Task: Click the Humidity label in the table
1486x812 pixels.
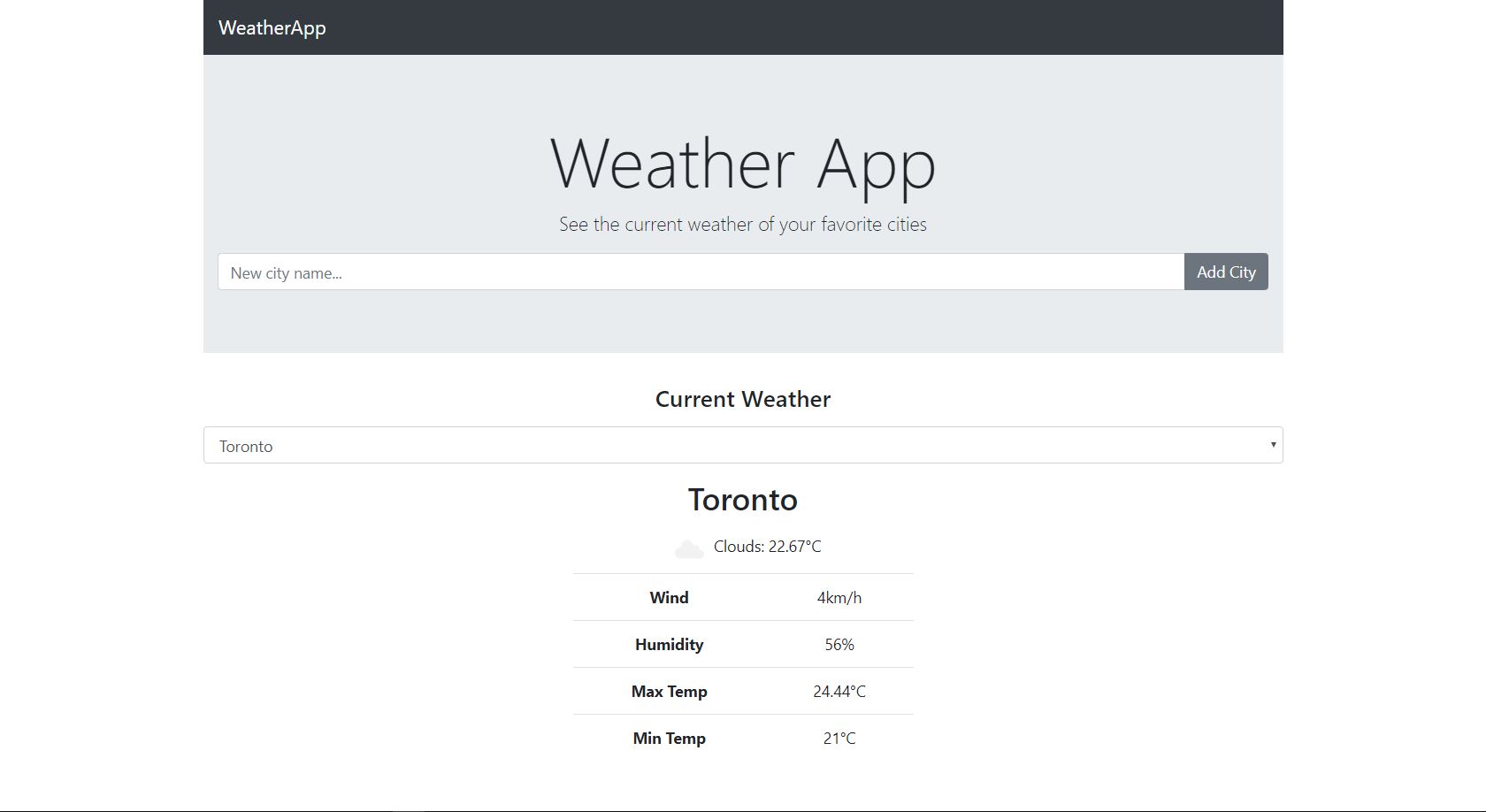Action: 669,644
